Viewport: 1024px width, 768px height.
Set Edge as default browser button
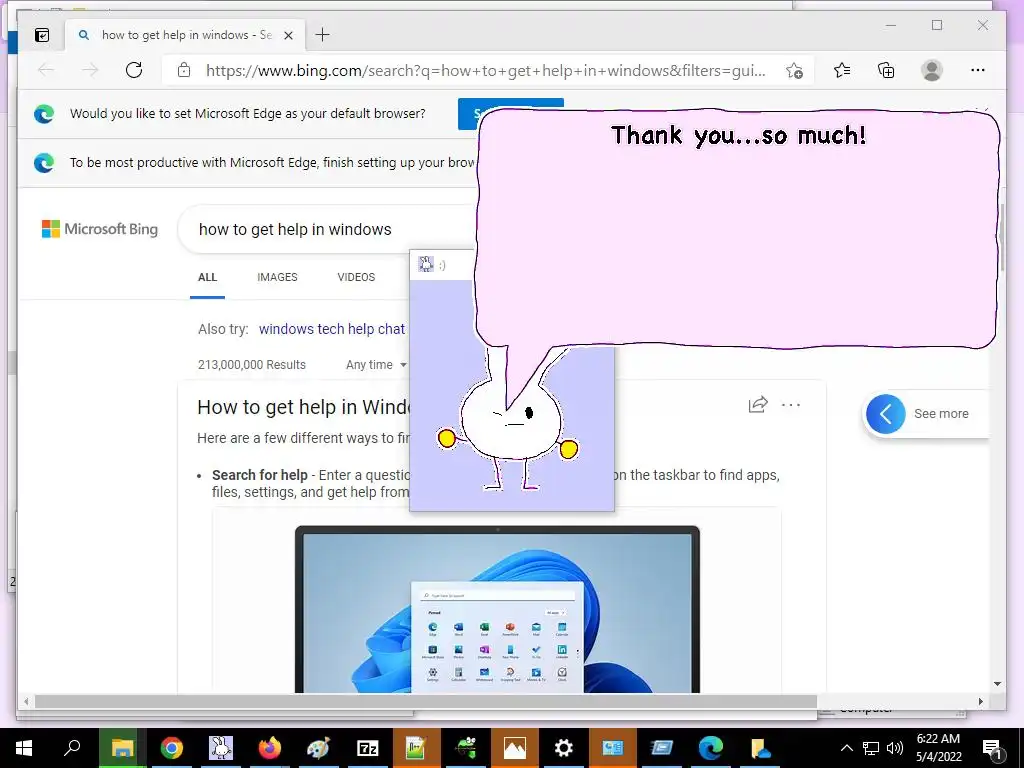tap(468, 114)
